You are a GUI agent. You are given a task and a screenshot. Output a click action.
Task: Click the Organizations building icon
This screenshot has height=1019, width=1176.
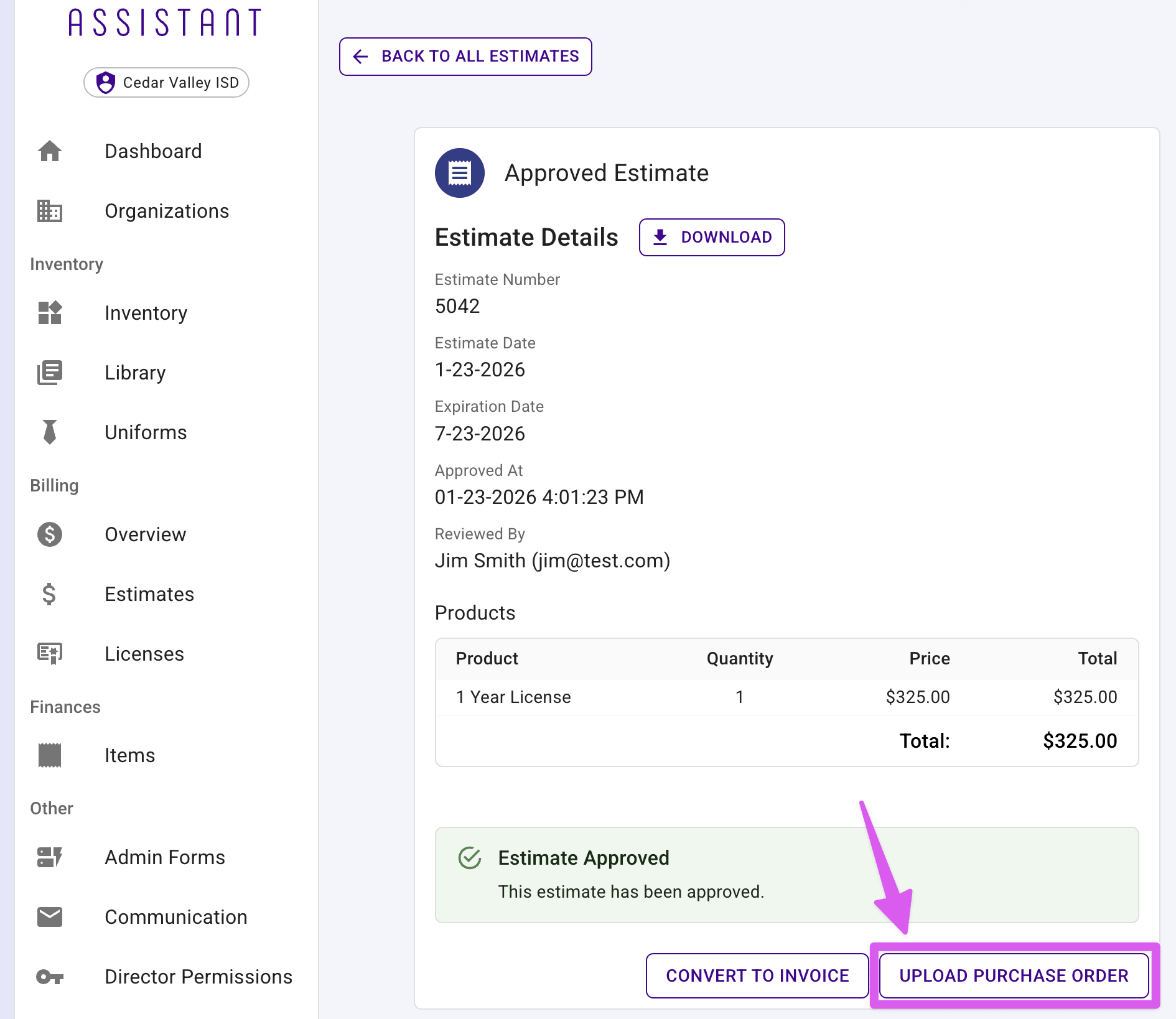pyautogui.click(x=50, y=211)
